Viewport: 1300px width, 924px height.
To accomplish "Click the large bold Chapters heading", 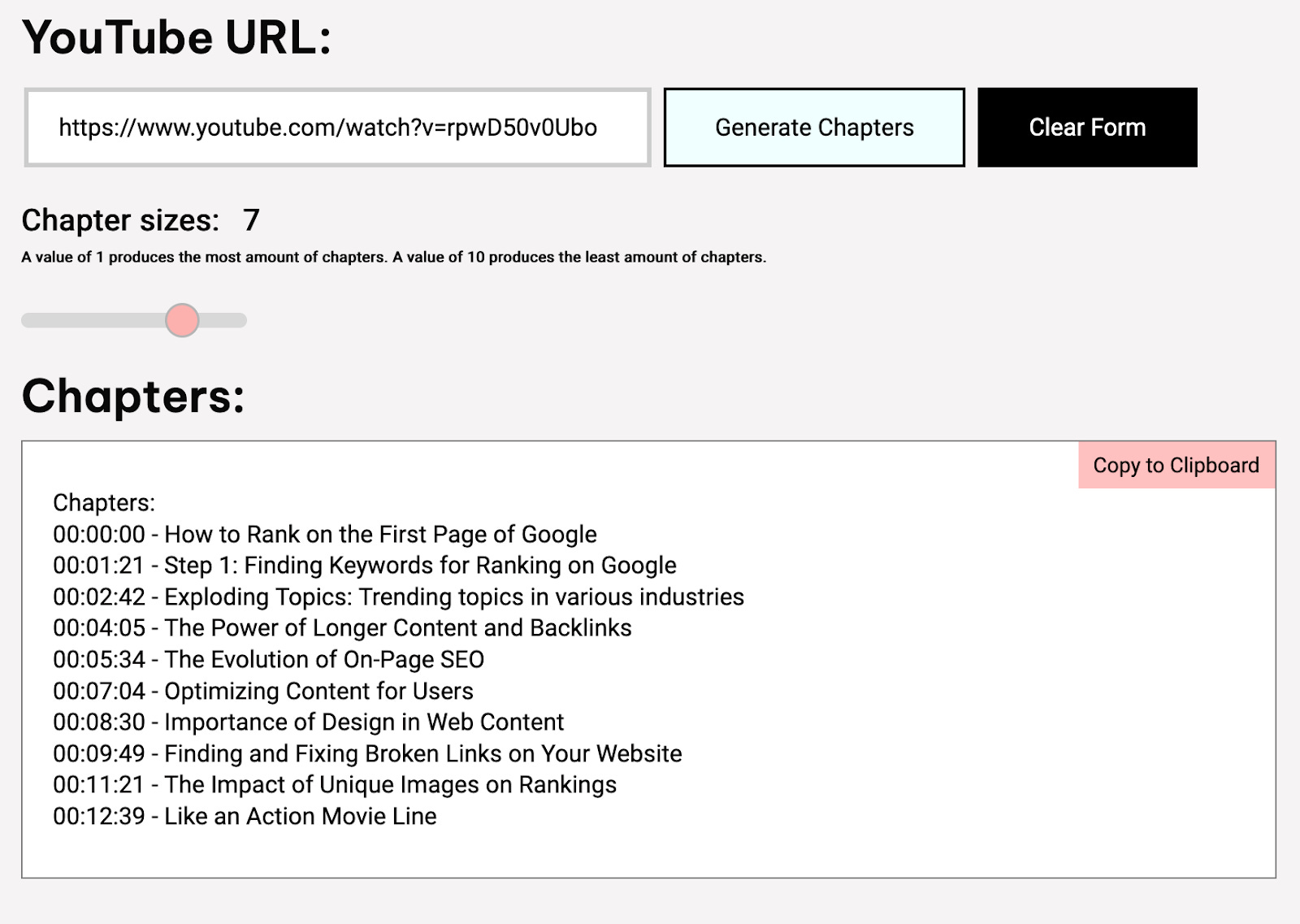I will tap(133, 397).
